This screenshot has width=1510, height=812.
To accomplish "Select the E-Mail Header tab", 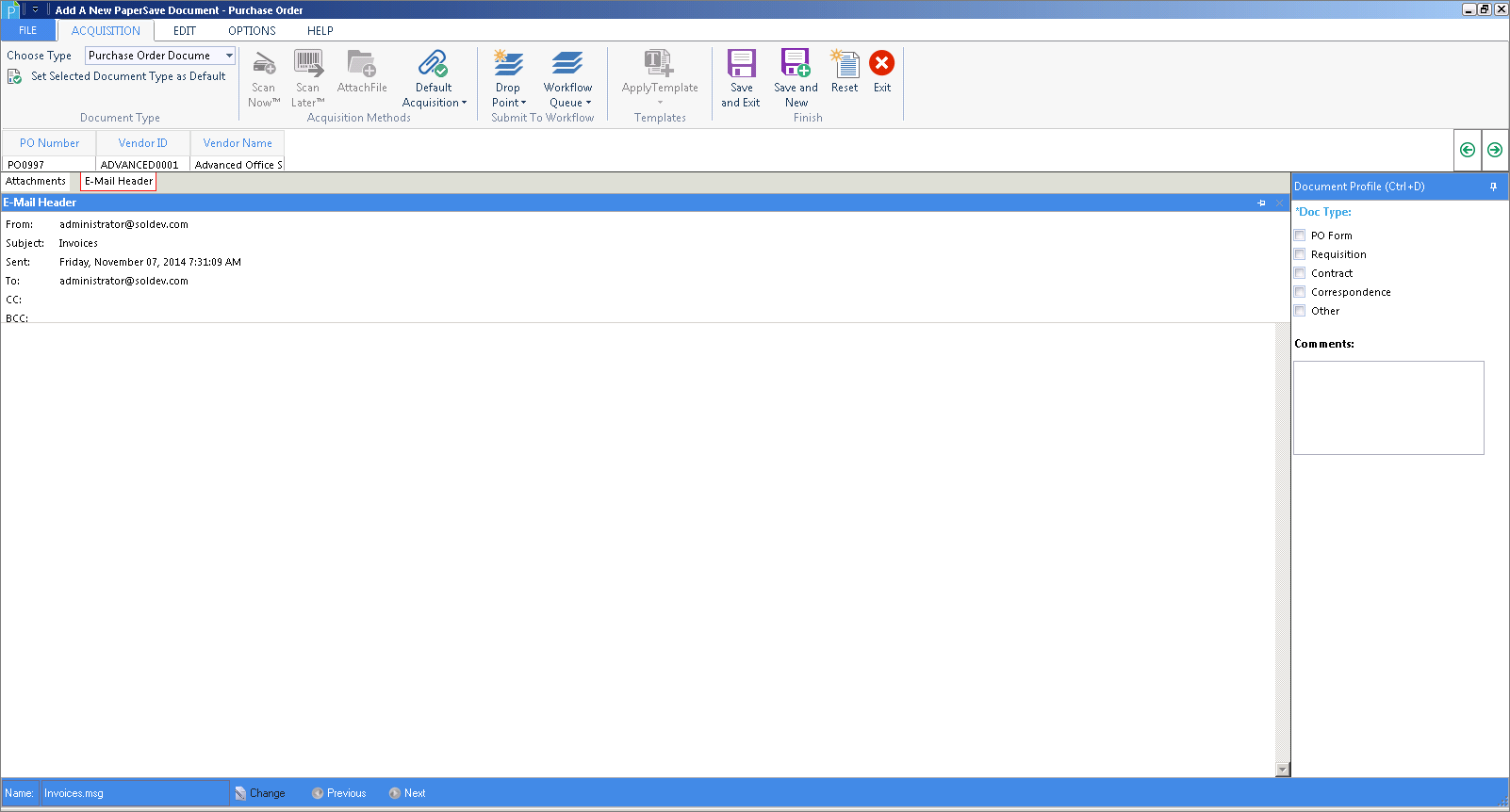I will point(119,181).
